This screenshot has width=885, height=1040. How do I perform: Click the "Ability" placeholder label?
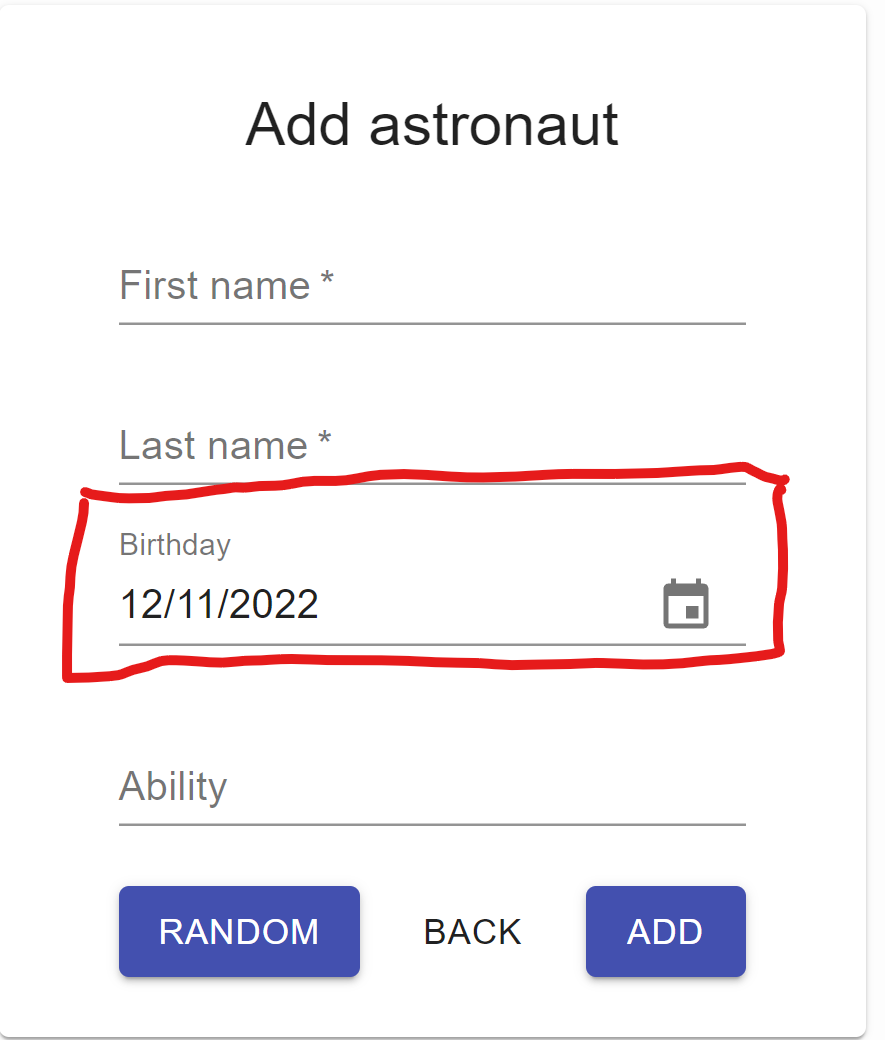coord(173,787)
